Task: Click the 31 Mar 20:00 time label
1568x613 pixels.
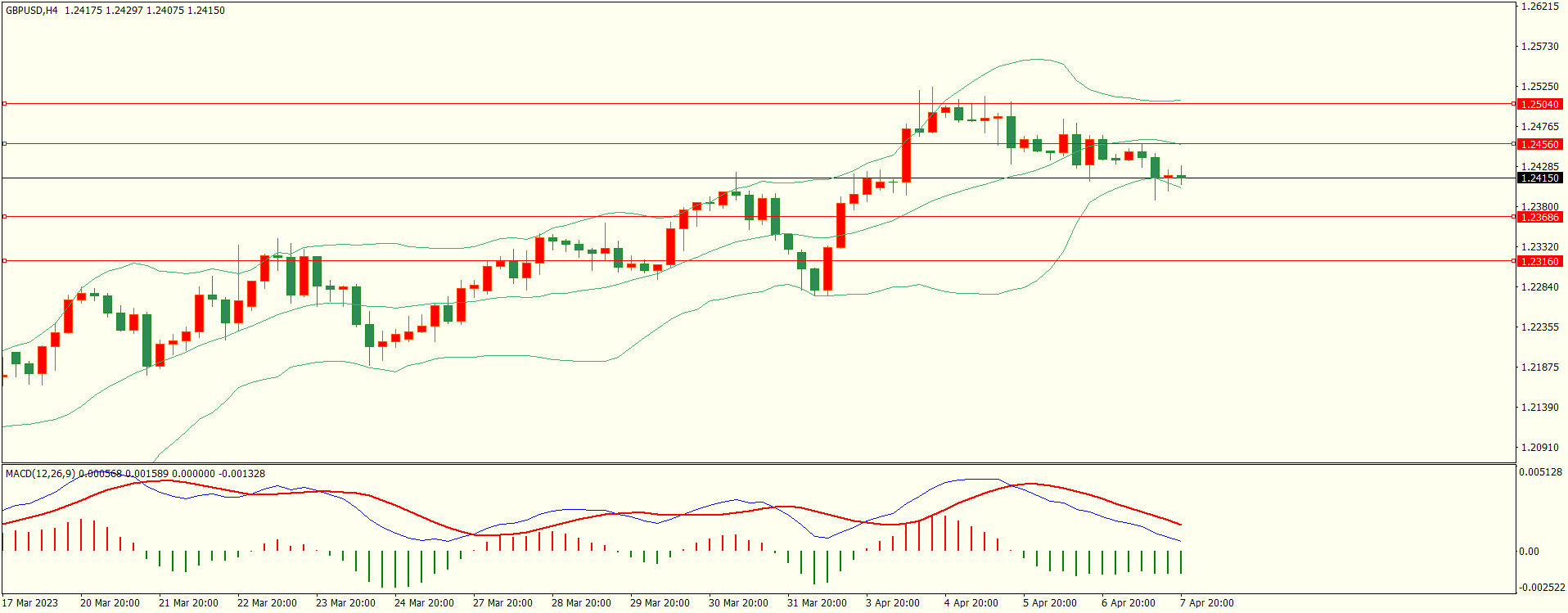Action: click(817, 603)
